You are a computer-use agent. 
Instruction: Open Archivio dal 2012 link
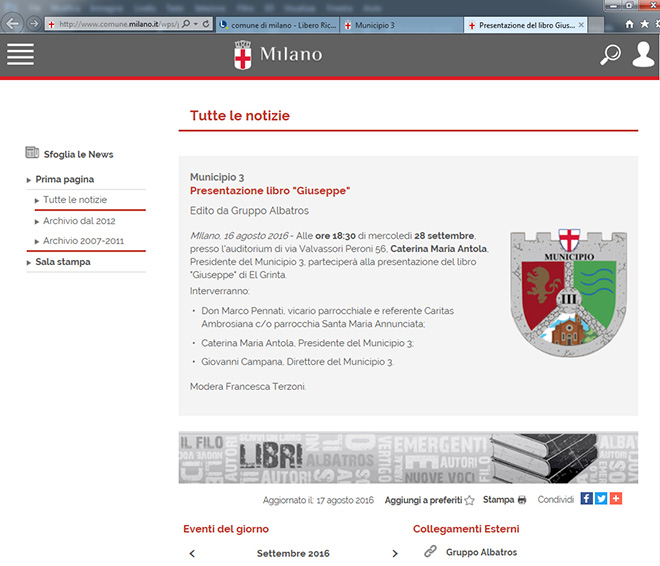(x=79, y=220)
